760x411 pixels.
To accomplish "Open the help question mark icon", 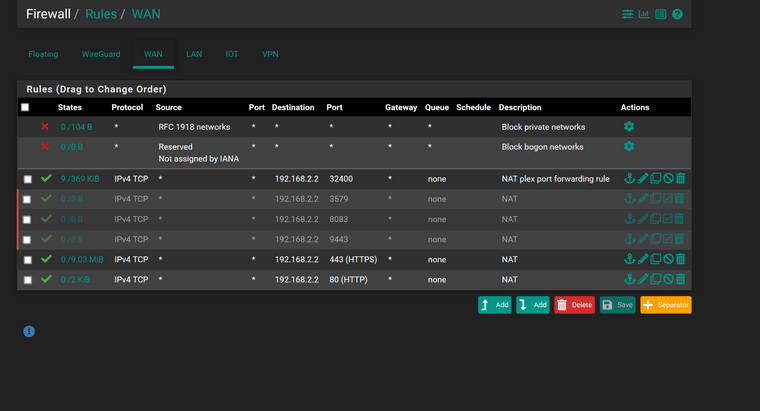I will 677,14.
